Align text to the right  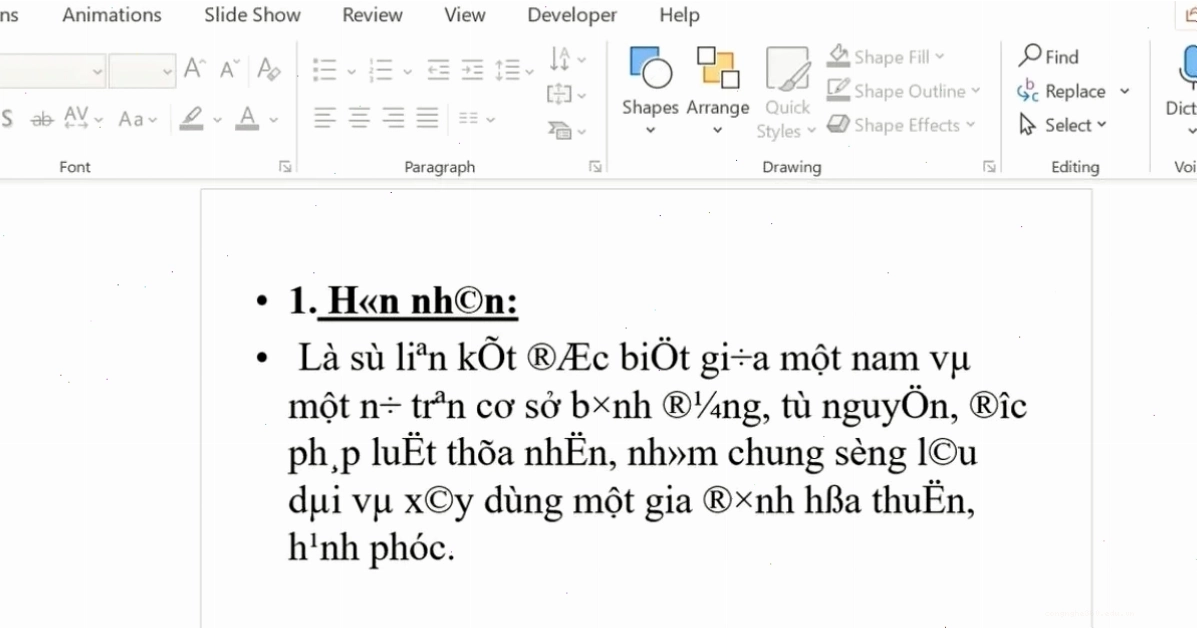393,118
